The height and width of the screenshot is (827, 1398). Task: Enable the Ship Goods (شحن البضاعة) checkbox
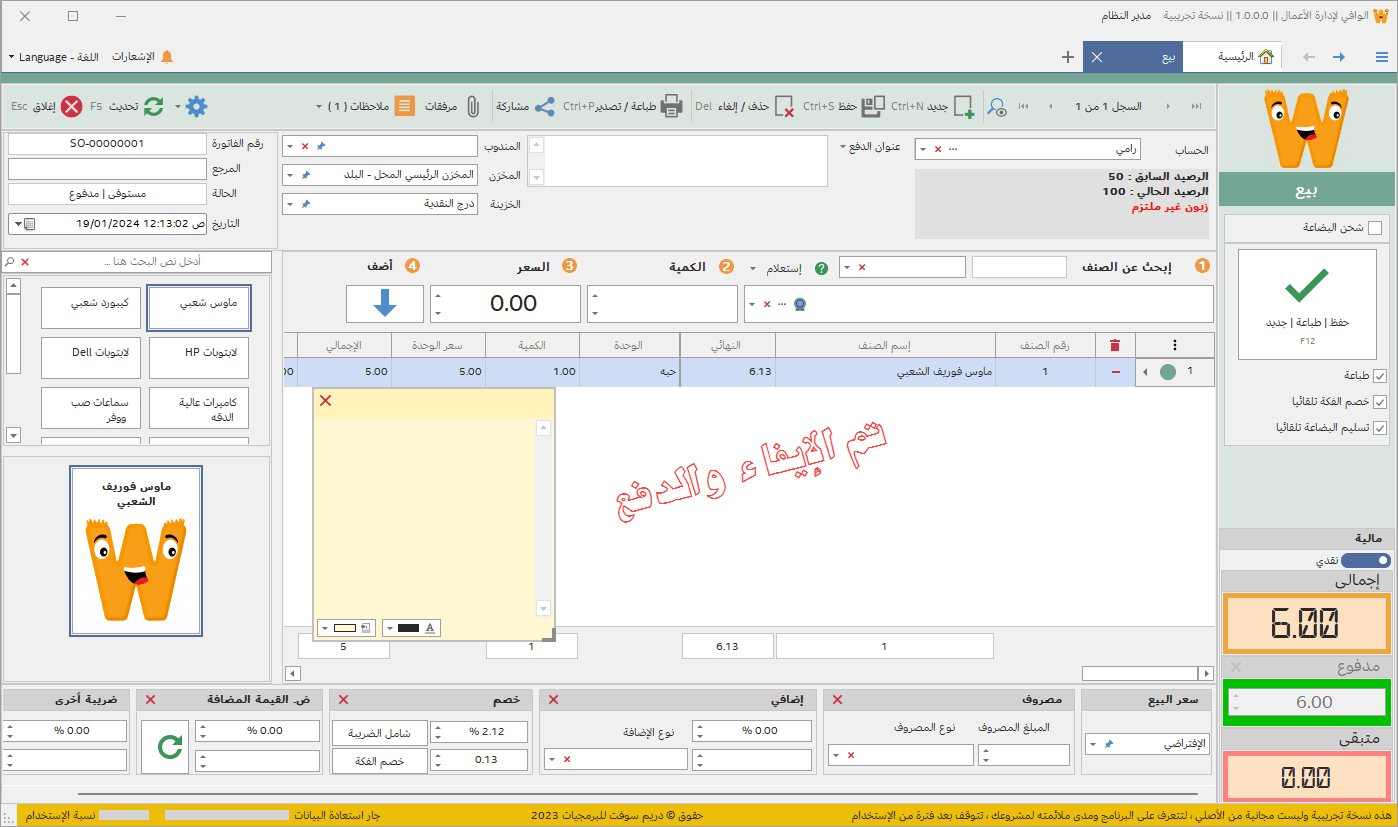1375,228
